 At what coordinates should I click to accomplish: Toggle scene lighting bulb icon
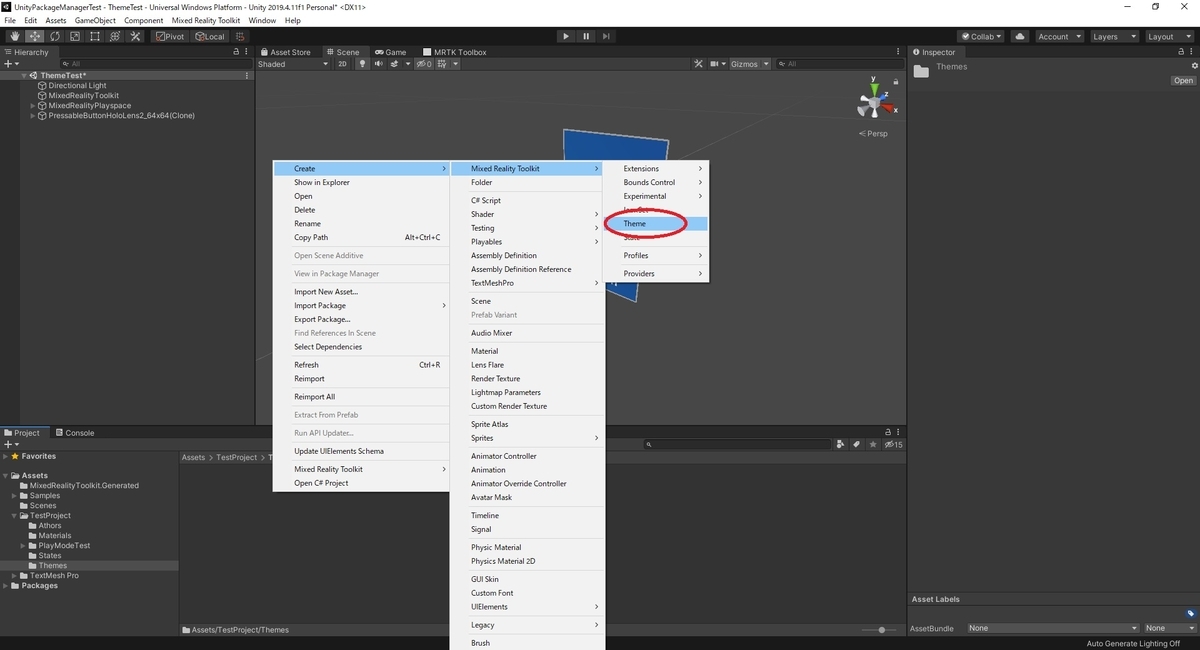pos(363,64)
